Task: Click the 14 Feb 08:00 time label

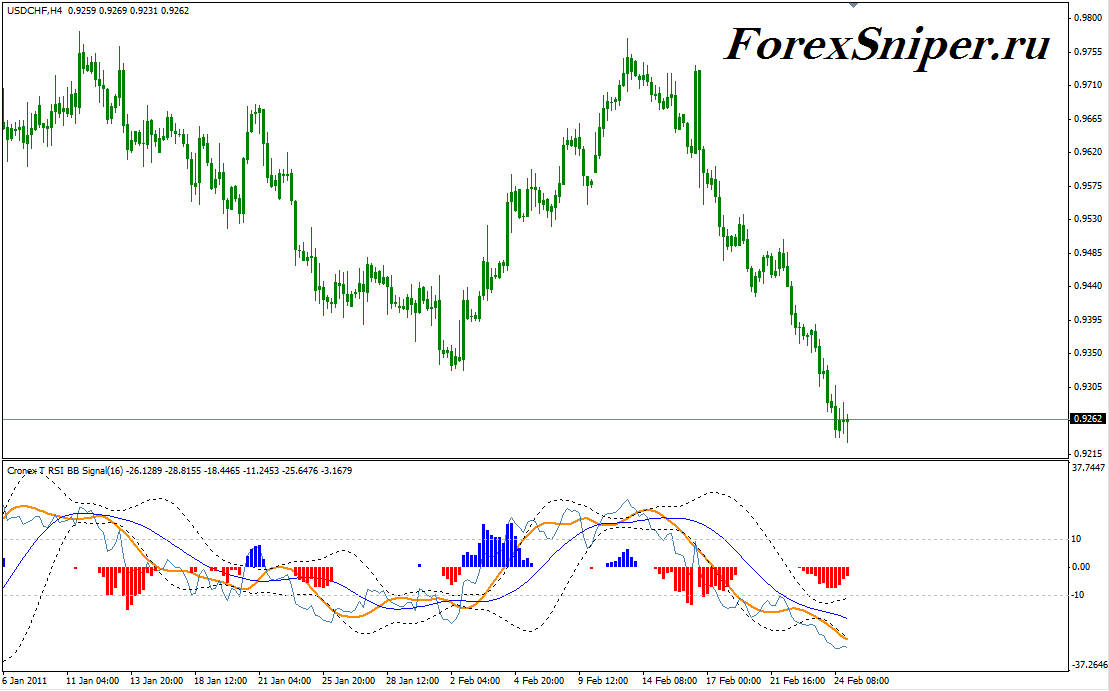Action: (670, 680)
